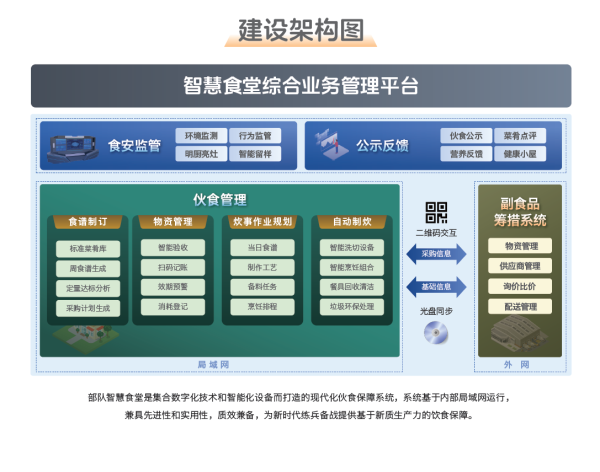Pick the 智能烹饪组合 item
This screenshot has width=600, height=472.
point(352,268)
